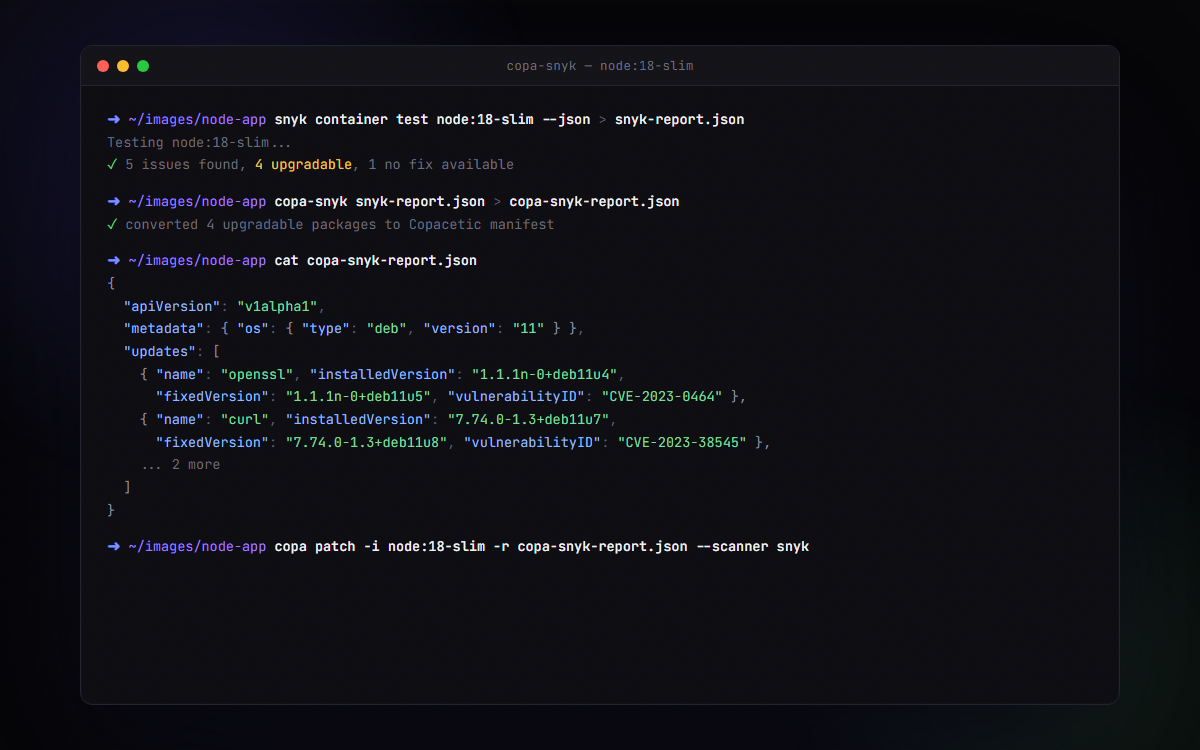
Task: Click the green maximize window button
Action: click(x=143, y=66)
